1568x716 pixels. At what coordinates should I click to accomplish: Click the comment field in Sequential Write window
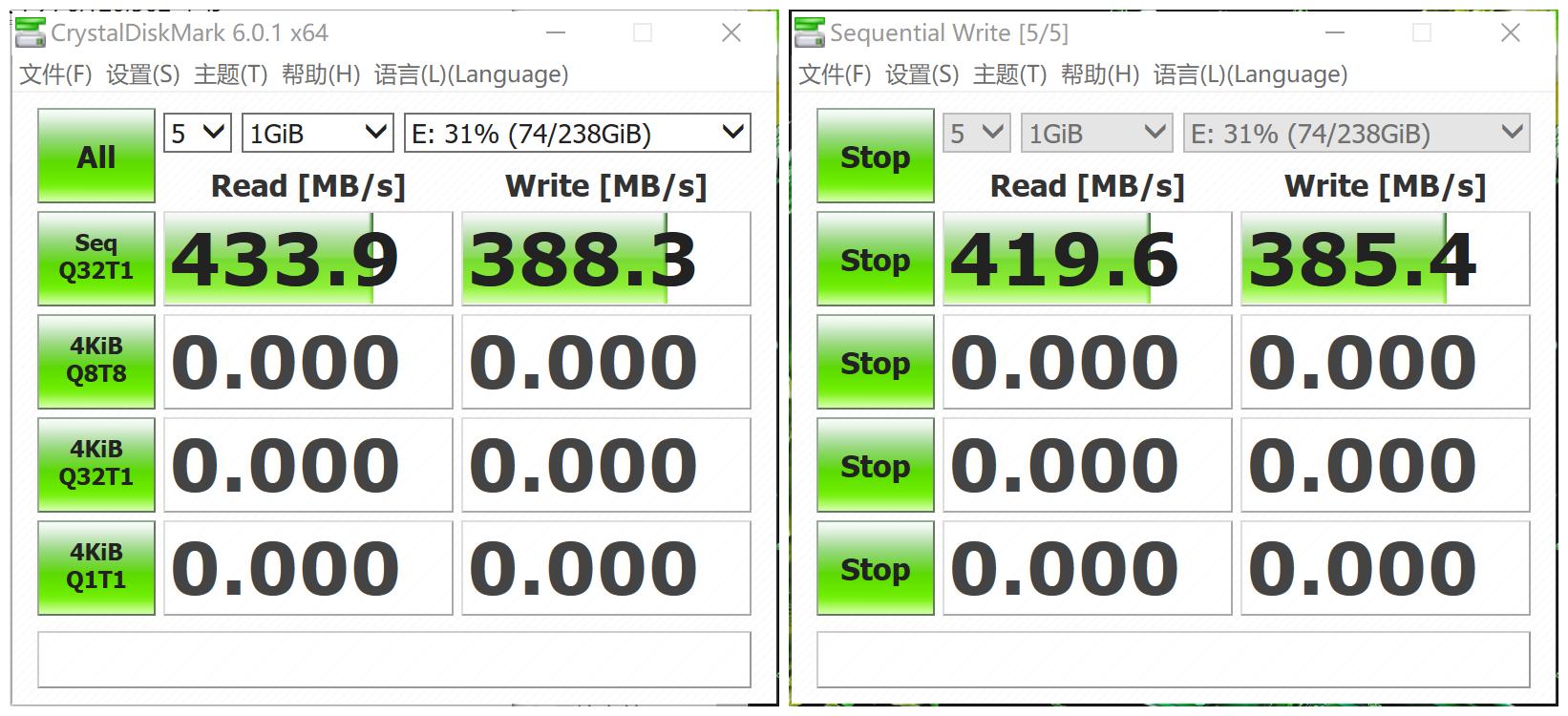(x=1174, y=660)
